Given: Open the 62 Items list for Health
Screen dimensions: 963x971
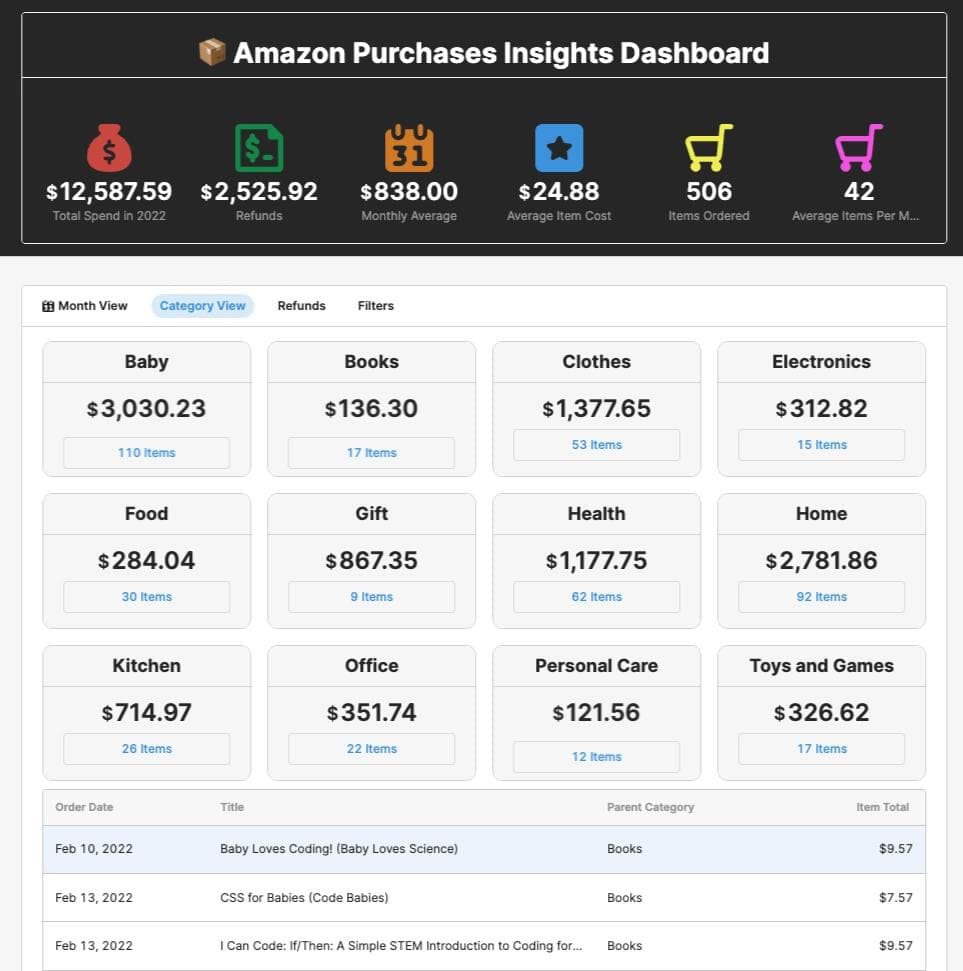Looking at the screenshot, I should (x=596, y=596).
